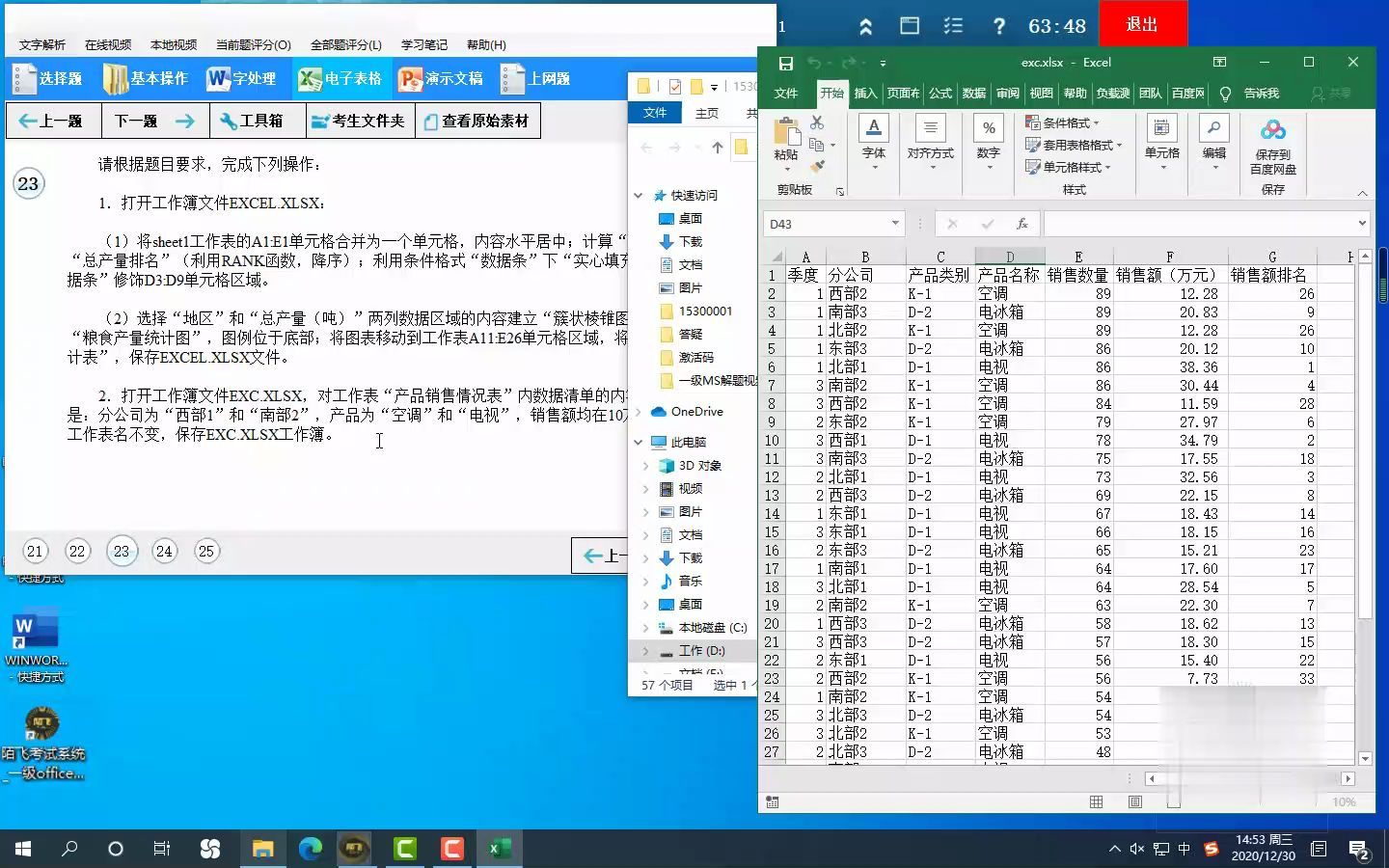Screen dimensions: 1389x868
Task: Click 单元格样式 (Cell Styles) icon
Action: pyautogui.click(x=1071, y=167)
